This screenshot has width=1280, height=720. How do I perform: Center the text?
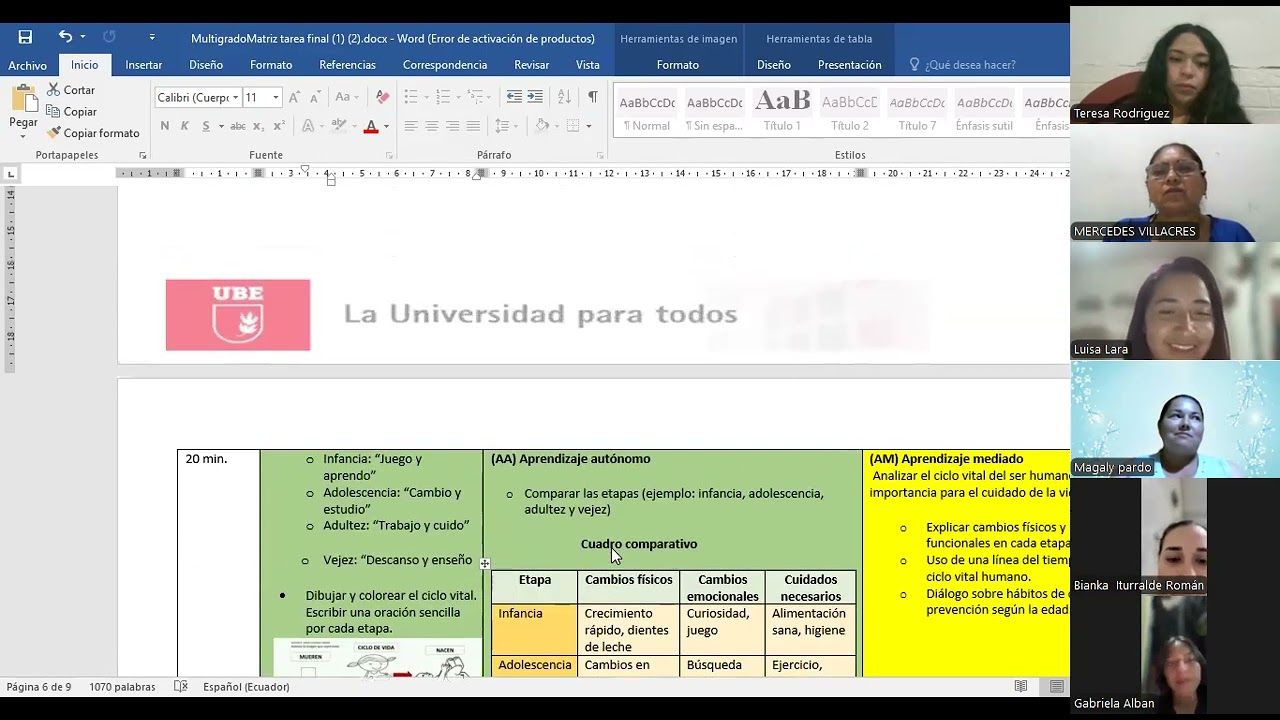pos(431,126)
